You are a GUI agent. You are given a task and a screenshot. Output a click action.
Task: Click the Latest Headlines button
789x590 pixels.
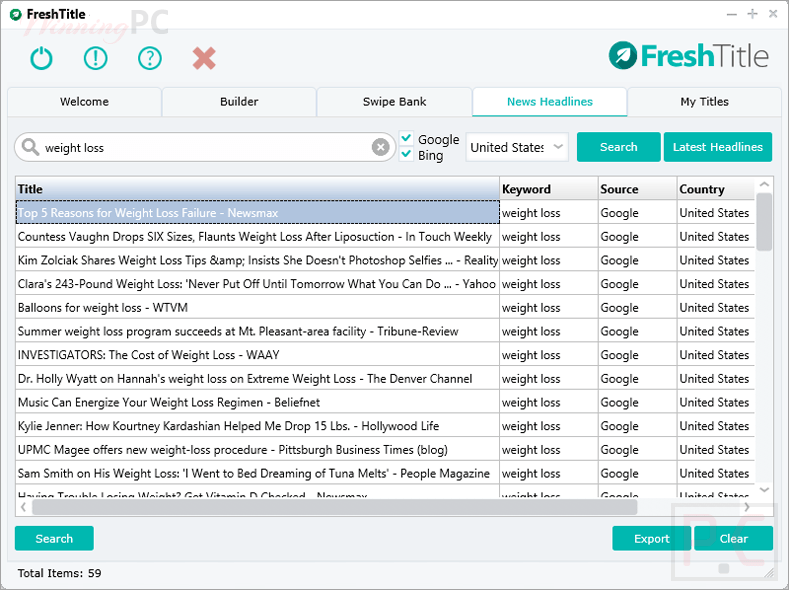coord(718,147)
